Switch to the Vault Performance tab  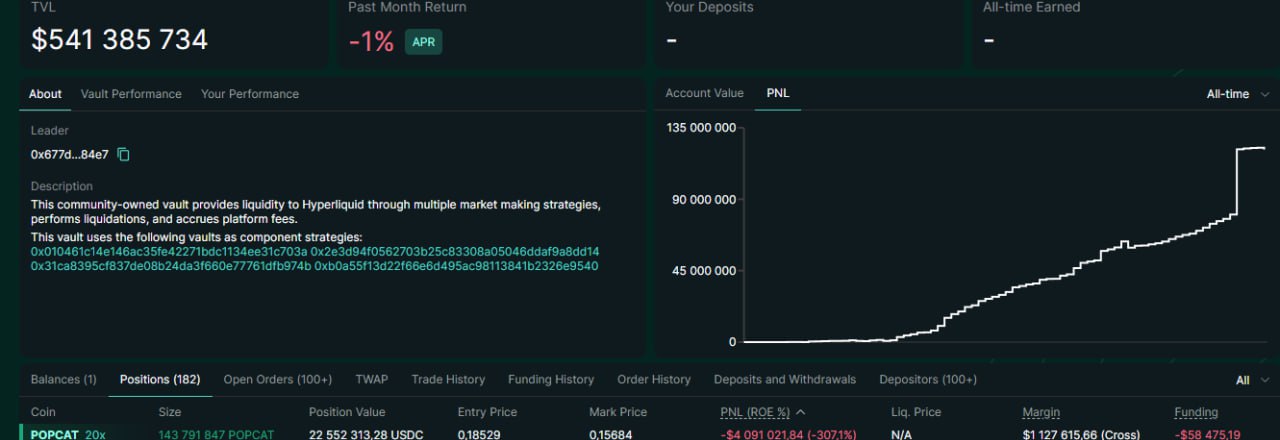[131, 94]
